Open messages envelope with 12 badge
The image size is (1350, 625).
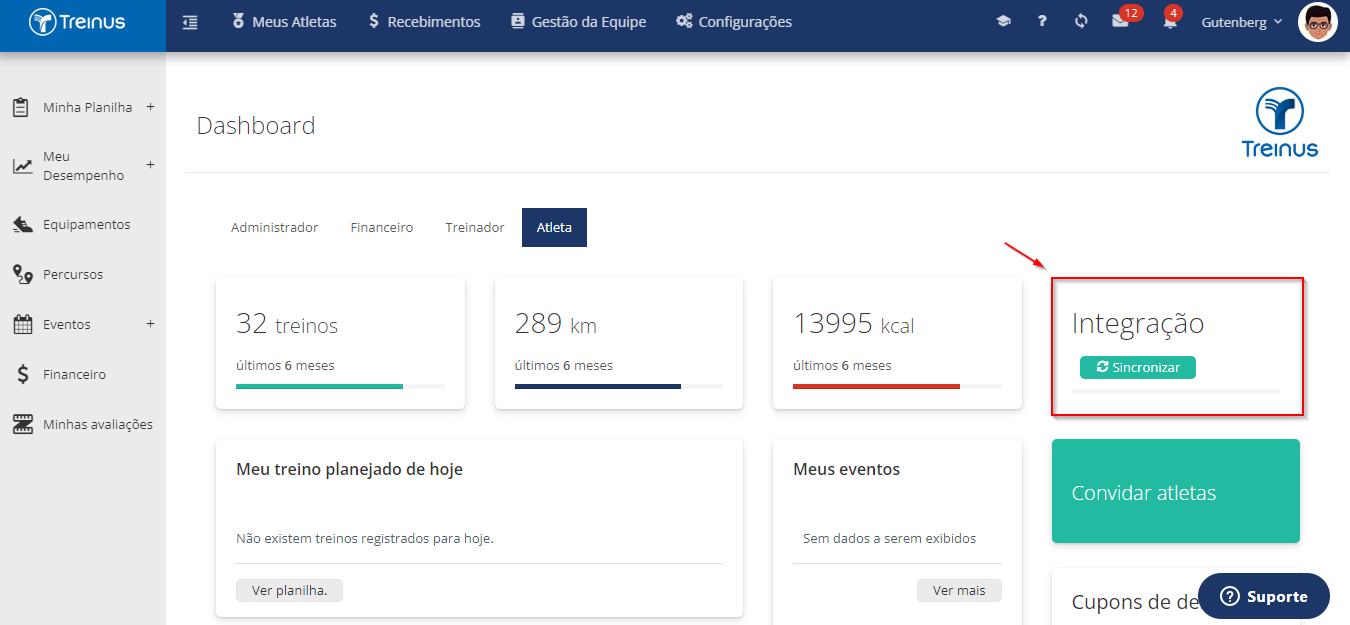coord(1121,20)
